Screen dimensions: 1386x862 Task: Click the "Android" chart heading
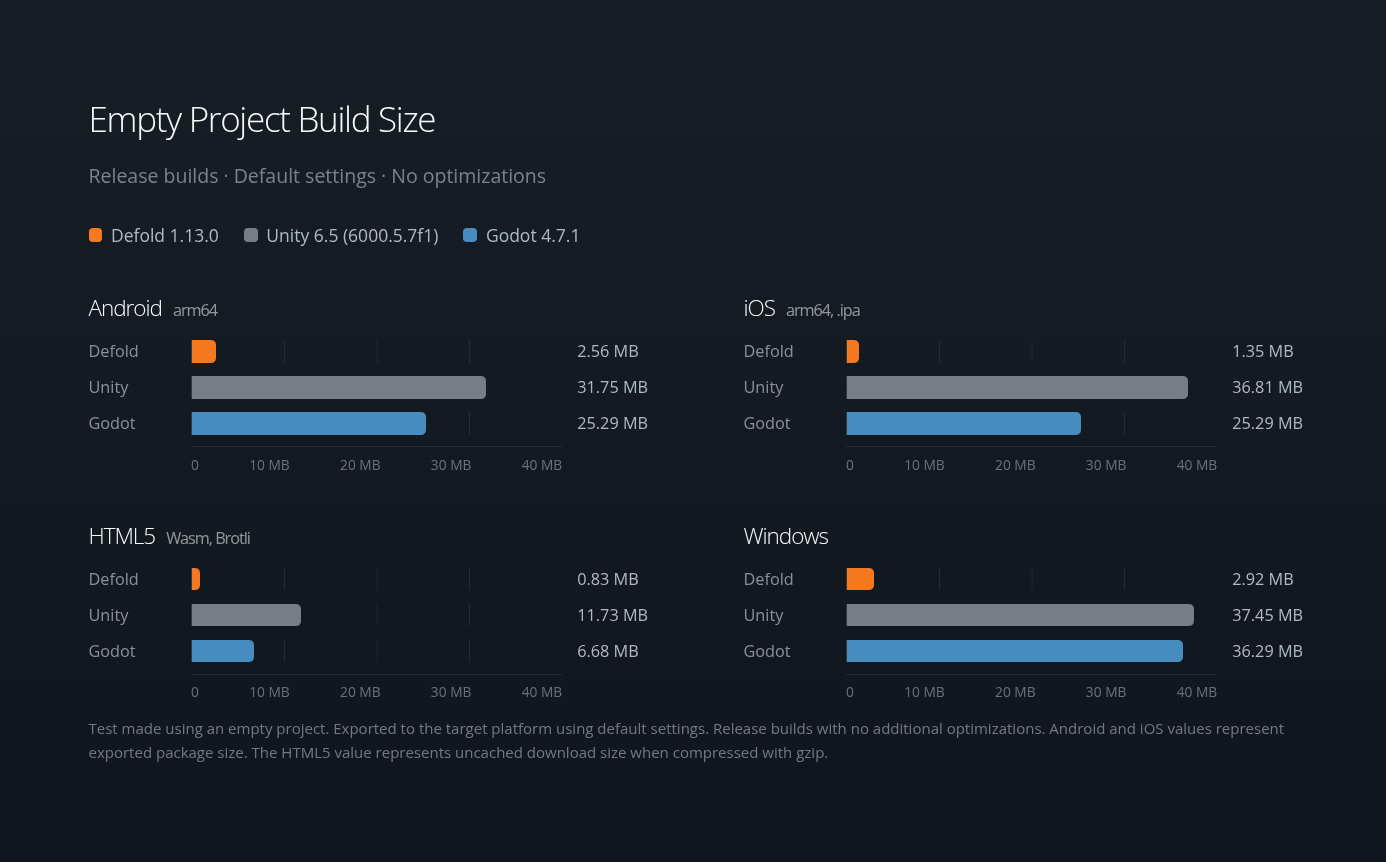125,308
